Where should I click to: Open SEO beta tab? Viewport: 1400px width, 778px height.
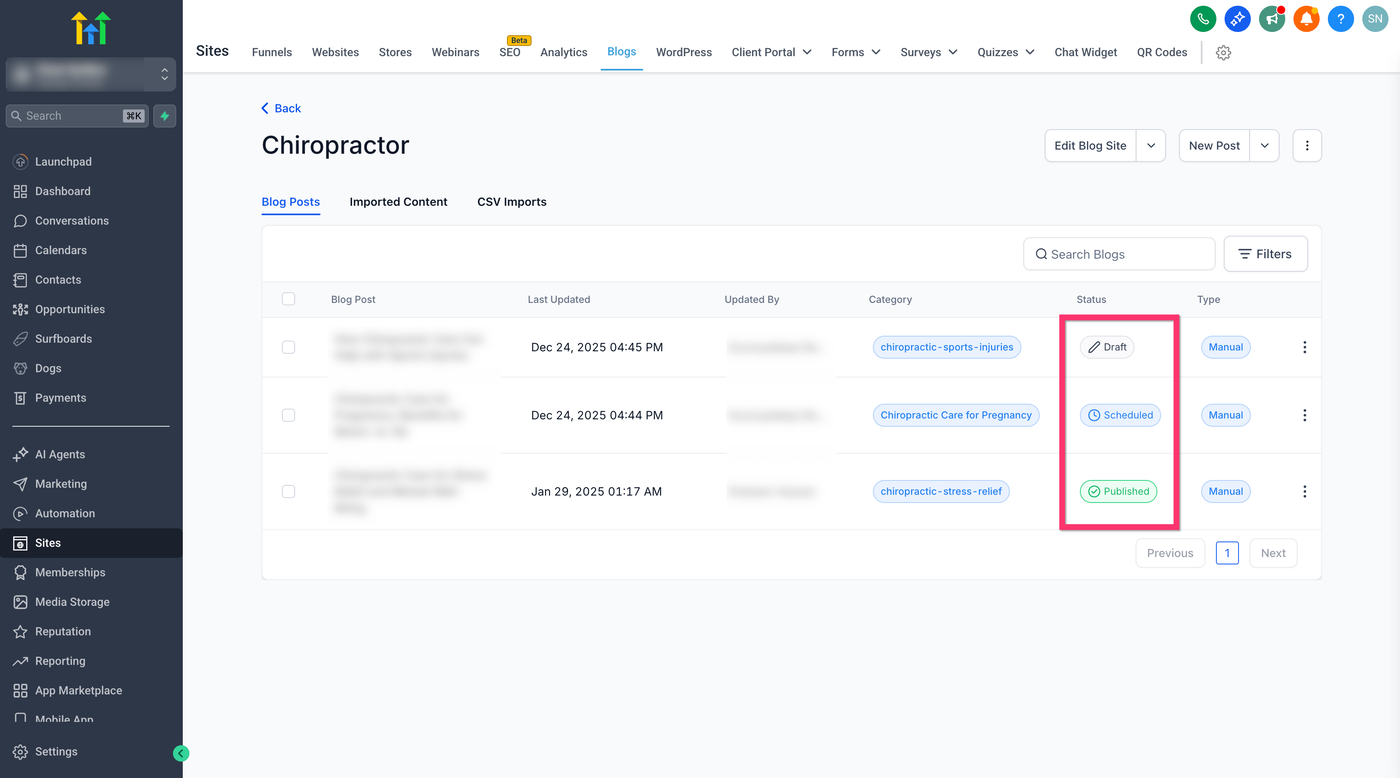pyautogui.click(x=510, y=52)
